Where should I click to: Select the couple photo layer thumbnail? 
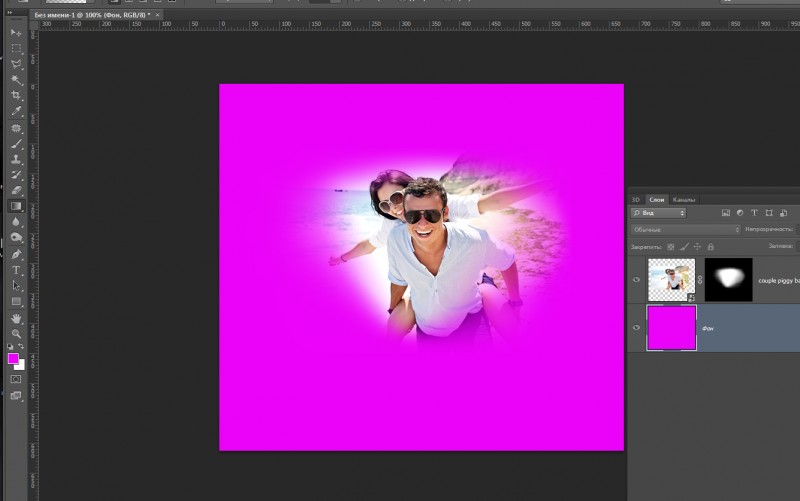[x=671, y=280]
